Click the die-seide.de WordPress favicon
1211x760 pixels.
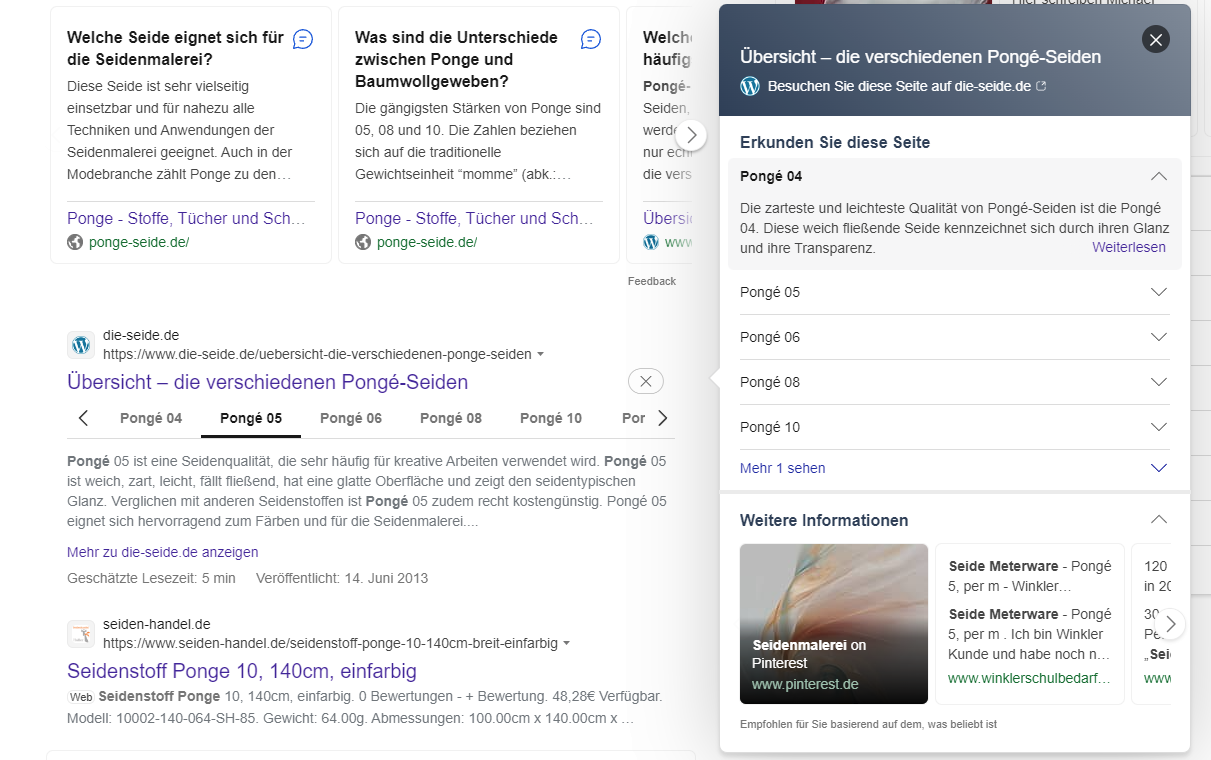point(81,345)
